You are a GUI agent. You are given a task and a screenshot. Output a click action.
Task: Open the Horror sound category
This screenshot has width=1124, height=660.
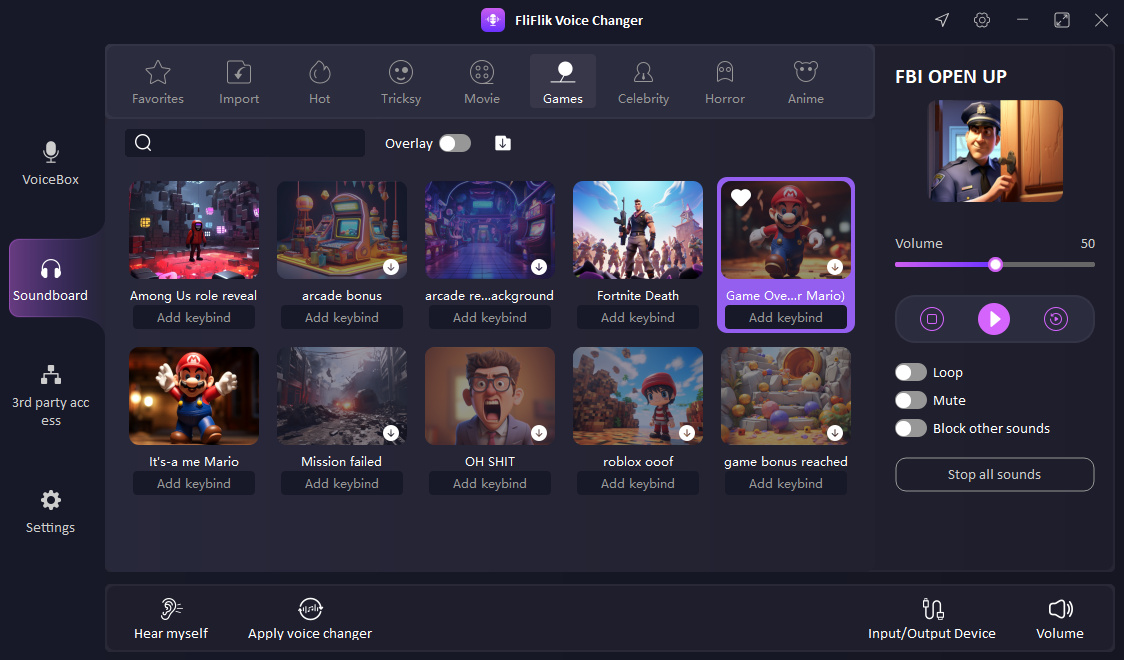[724, 81]
